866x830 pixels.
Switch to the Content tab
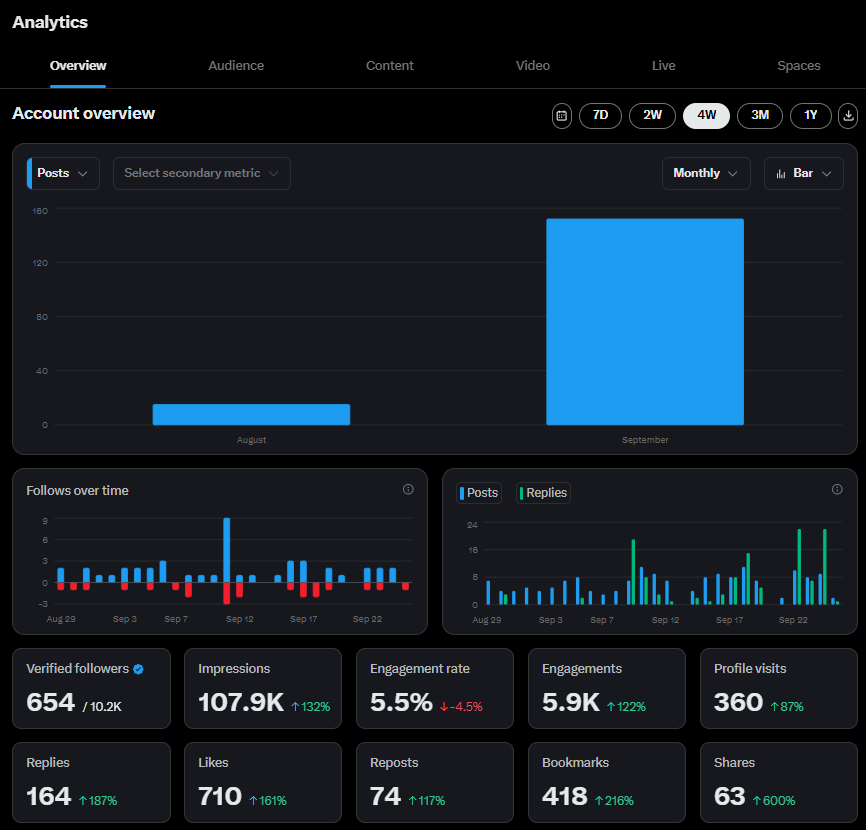(x=390, y=66)
